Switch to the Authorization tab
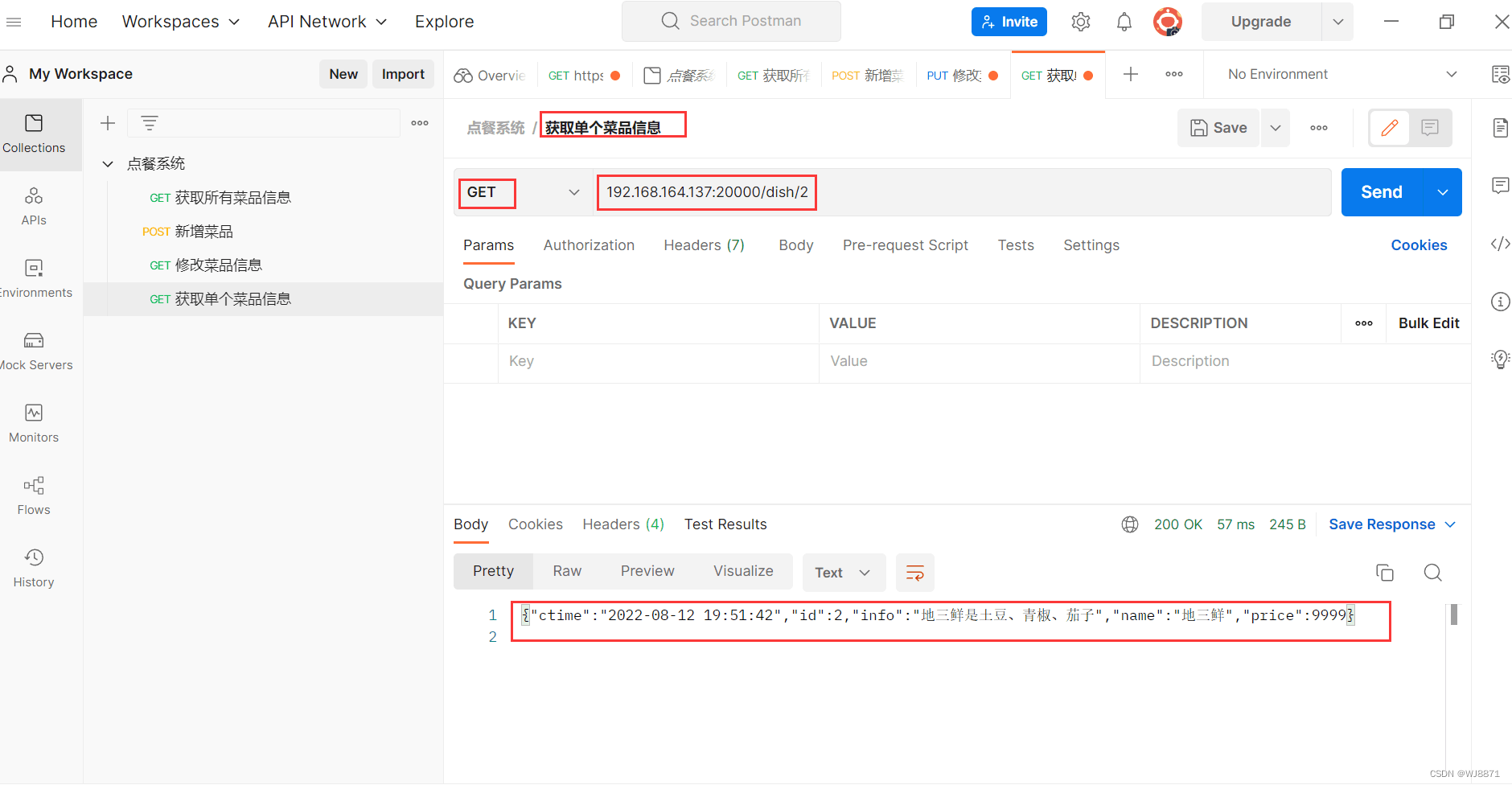The image size is (1512, 785). pyautogui.click(x=589, y=245)
